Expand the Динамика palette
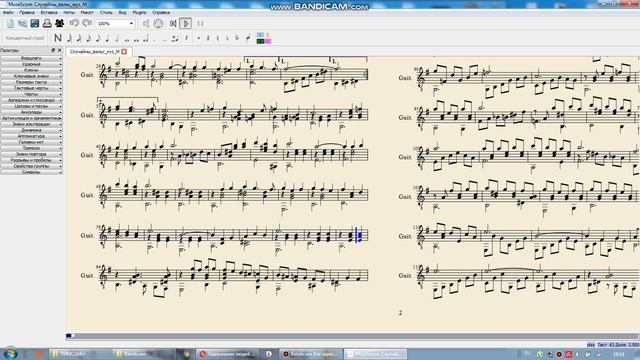This screenshot has width=640, height=360. [31, 130]
